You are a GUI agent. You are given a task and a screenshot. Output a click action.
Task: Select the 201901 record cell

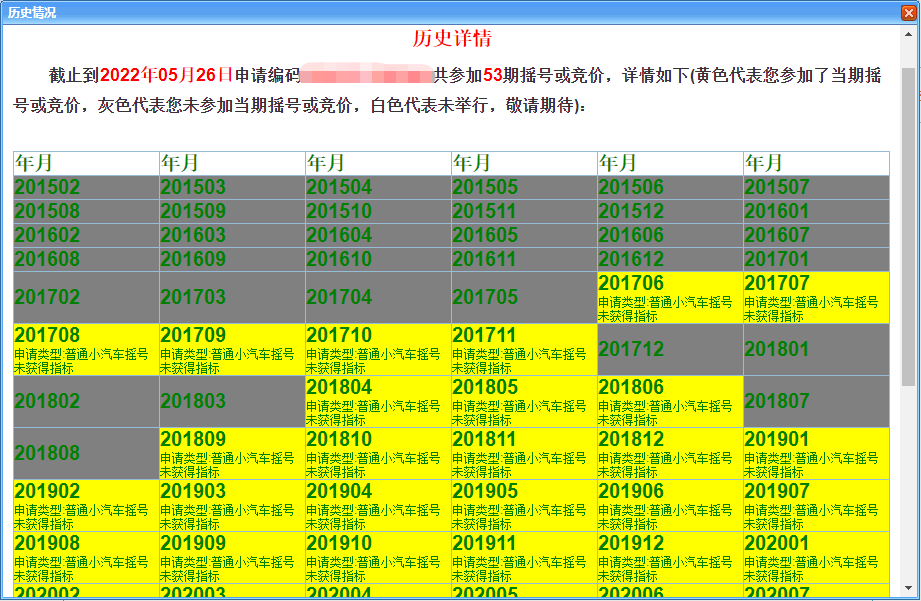pos(816,453)
